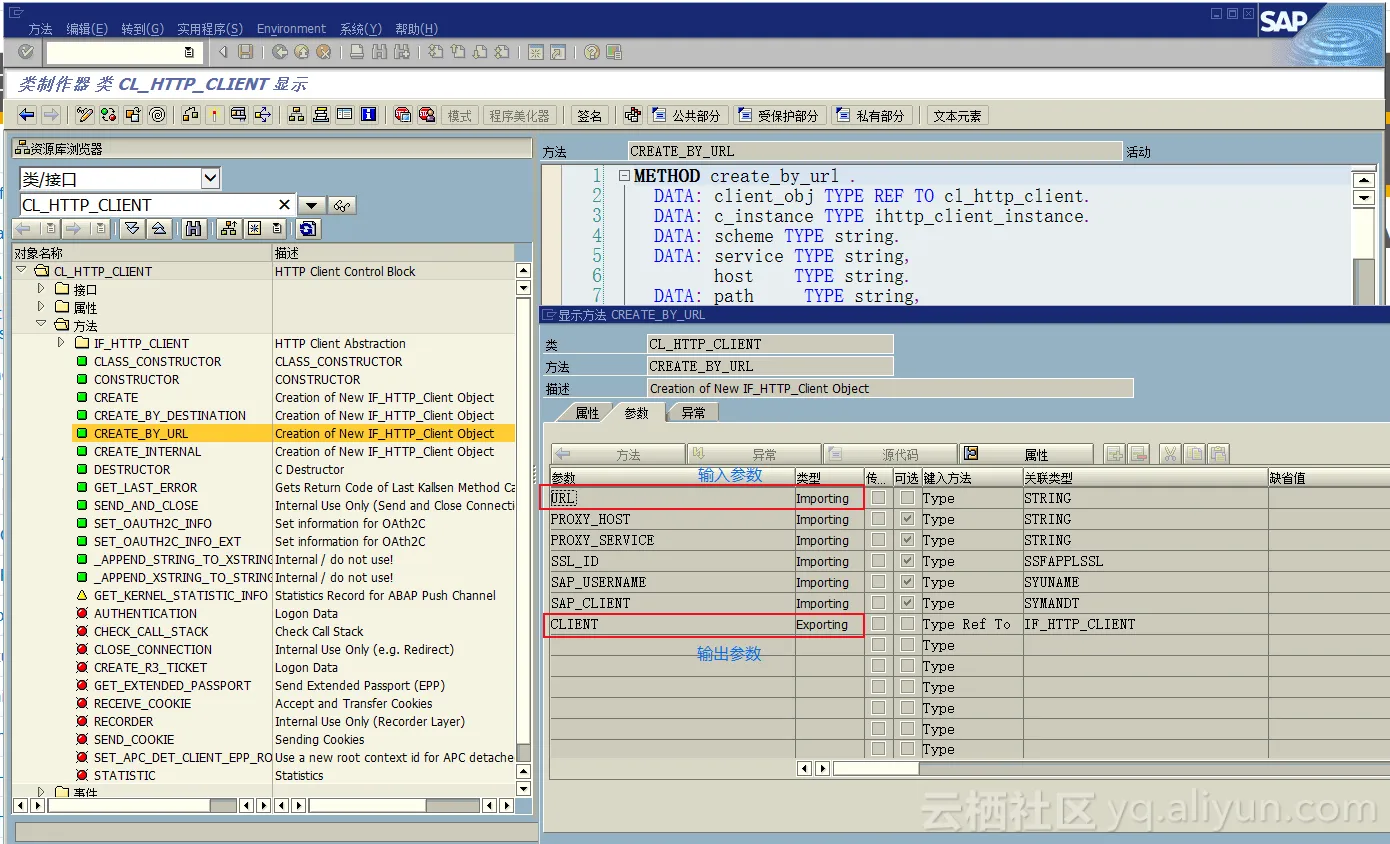Image resolution: width=1390 pixels, height=844 pixels.
Task: Open the 转到(G) menu
Action: (x=142, y=29)
